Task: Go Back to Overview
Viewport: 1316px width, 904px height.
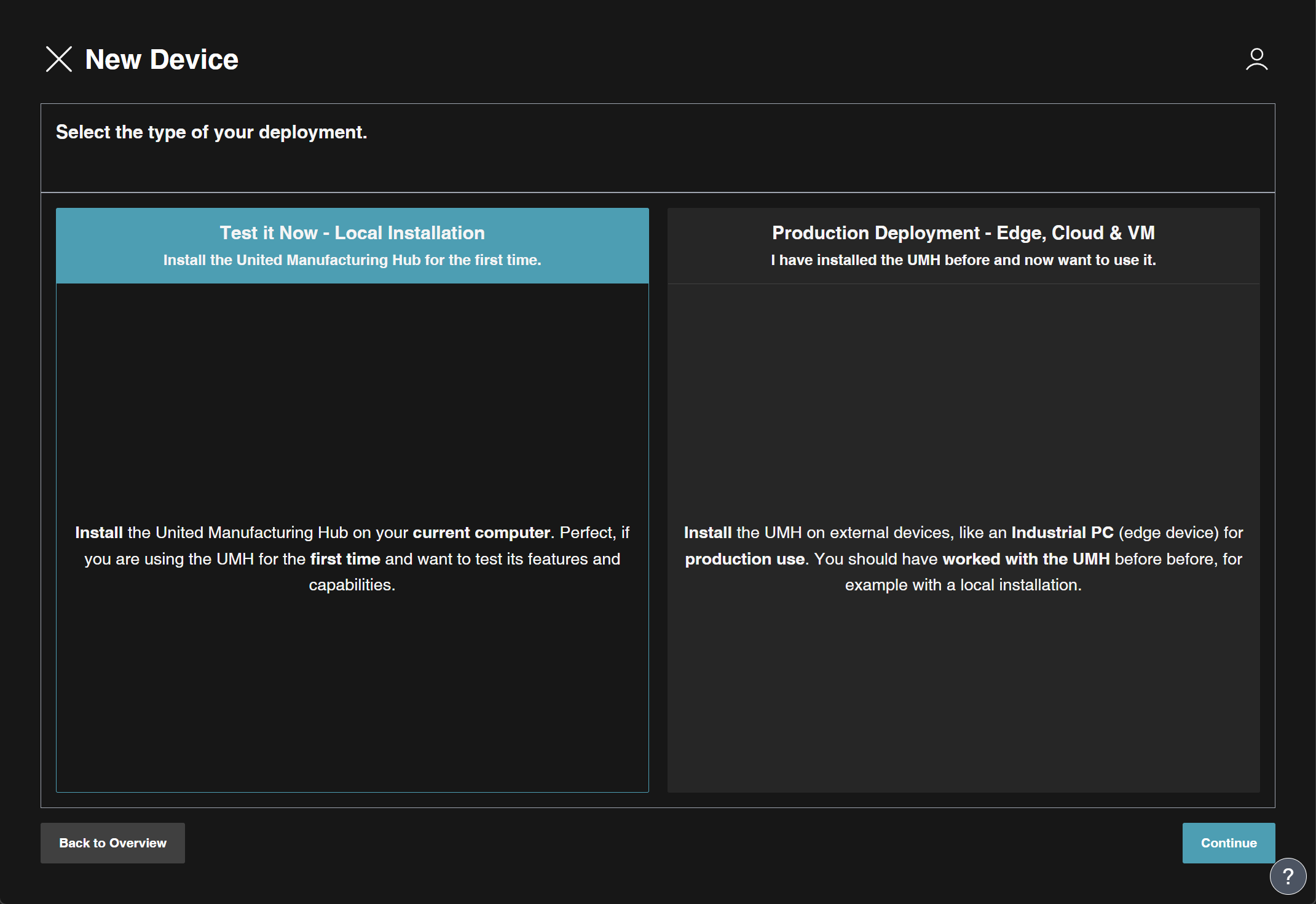Action: tap(112, 843)
